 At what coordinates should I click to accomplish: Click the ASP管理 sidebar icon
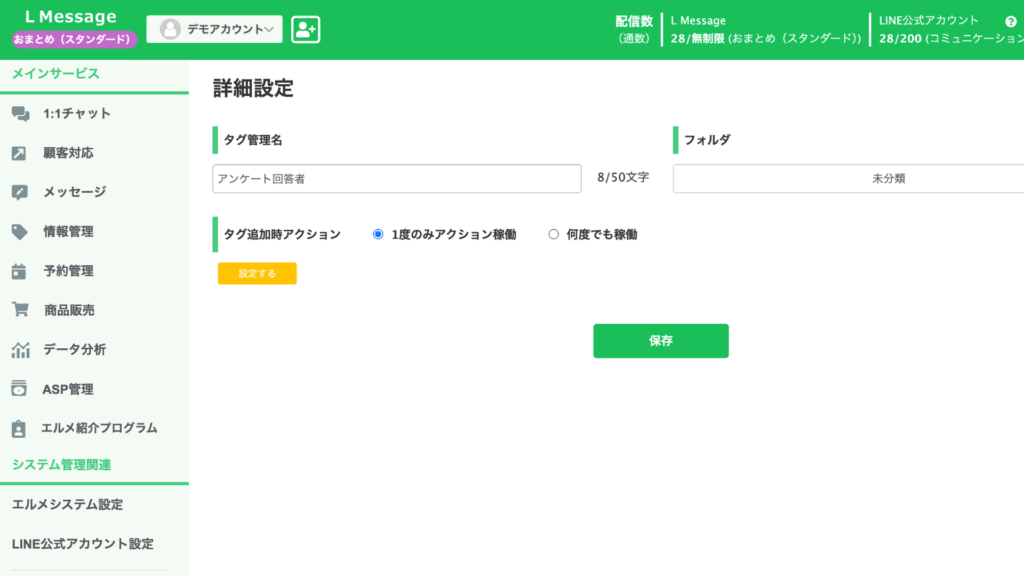(x=19, y=389)
